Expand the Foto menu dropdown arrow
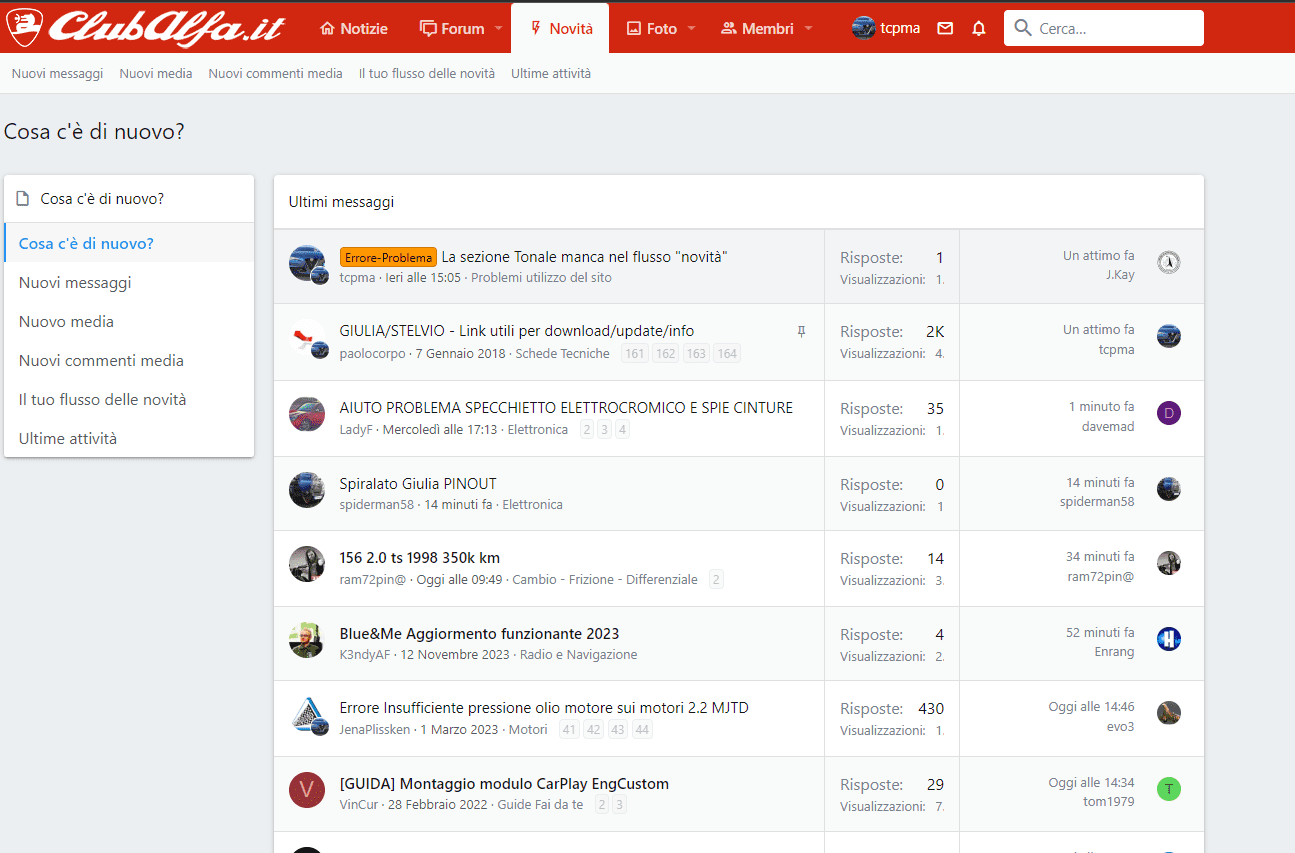 click(x=691, y=29)
